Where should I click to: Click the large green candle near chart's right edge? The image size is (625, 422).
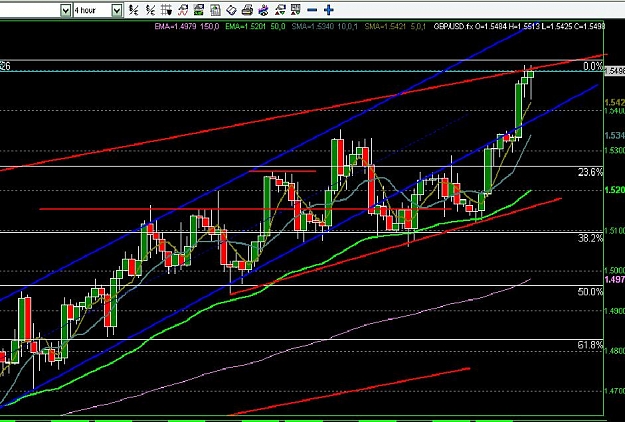[518, 110]
